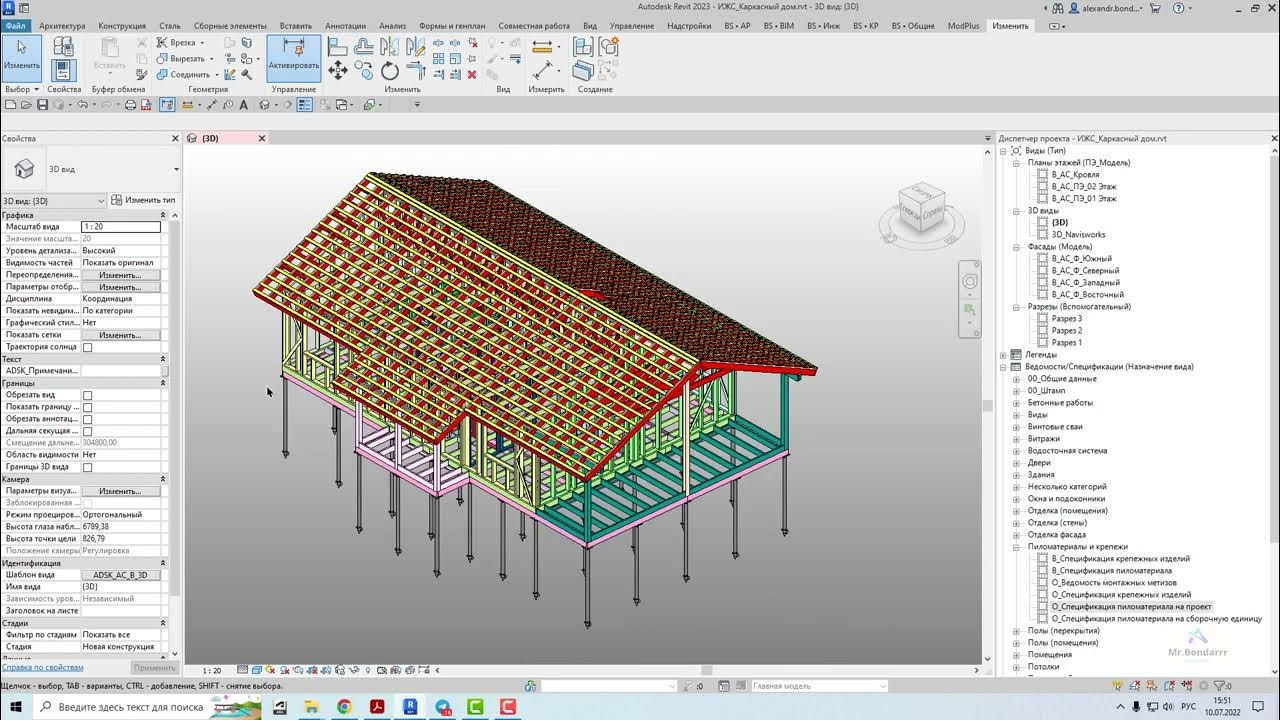Screen dimensions: 1280x720
Task: Expand the Винтовые сваи schedule group
Action: coord(1017,427)
